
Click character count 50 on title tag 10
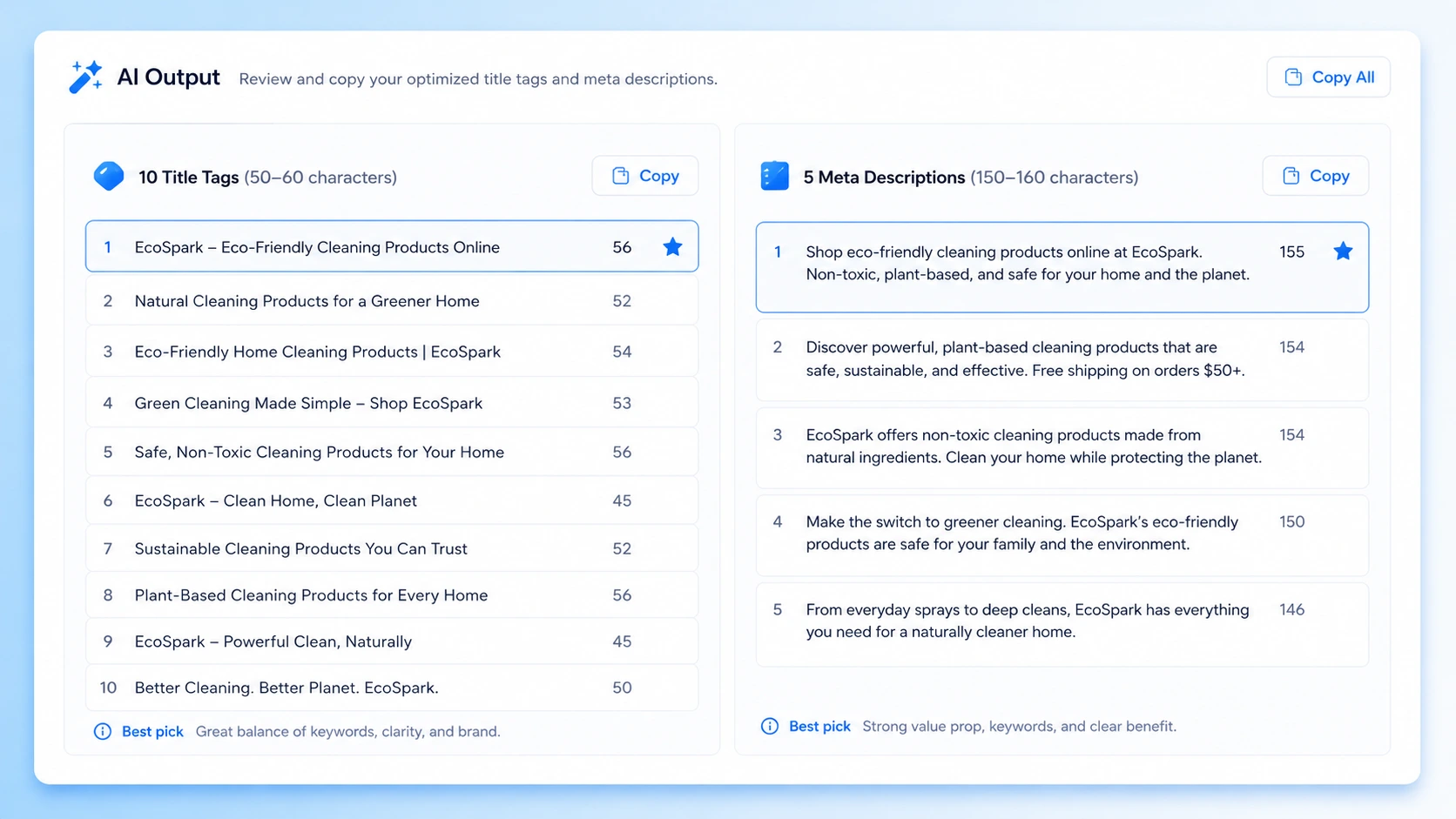click(622, 688)
